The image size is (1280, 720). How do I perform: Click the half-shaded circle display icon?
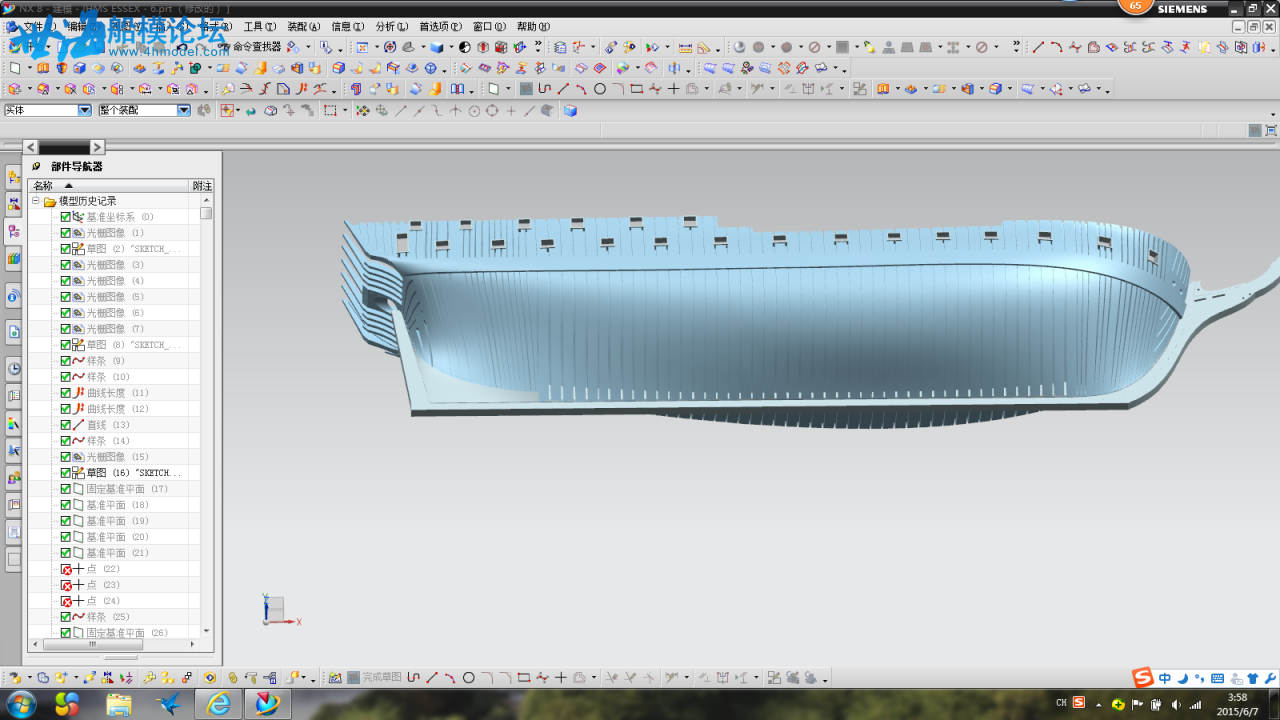pos(465,47)
